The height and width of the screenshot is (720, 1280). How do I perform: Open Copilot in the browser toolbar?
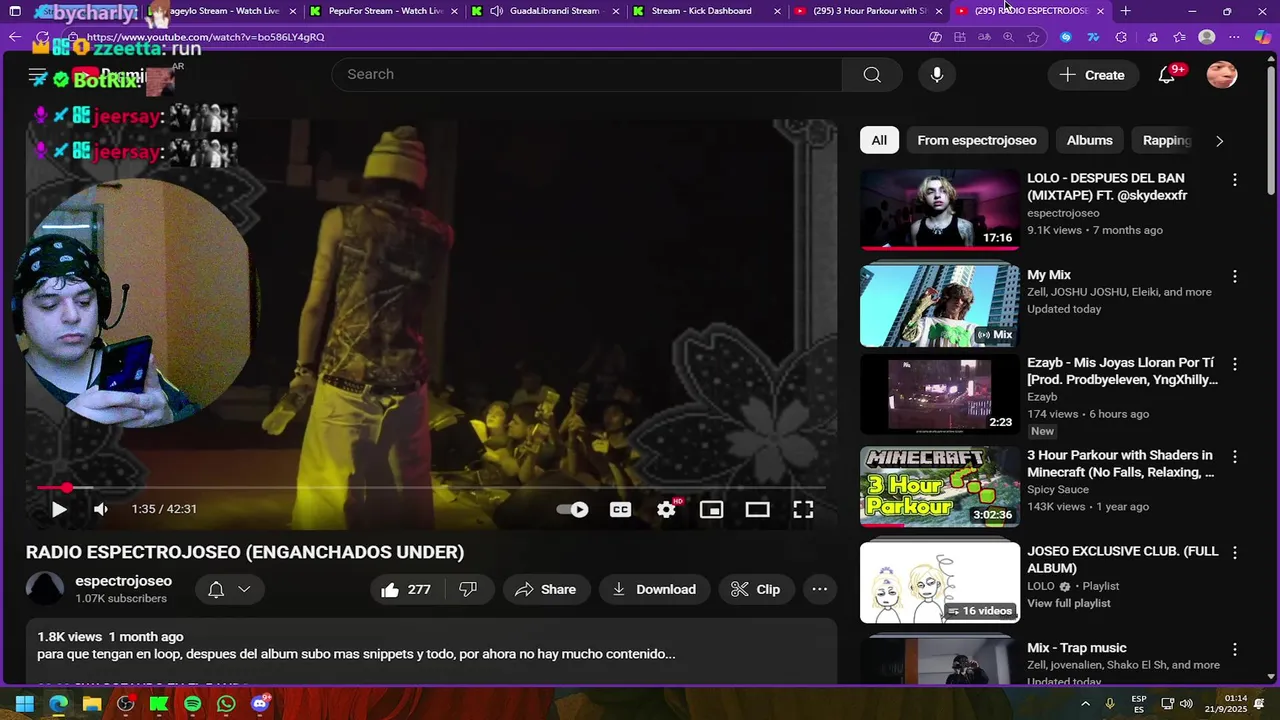[1263, 37]
